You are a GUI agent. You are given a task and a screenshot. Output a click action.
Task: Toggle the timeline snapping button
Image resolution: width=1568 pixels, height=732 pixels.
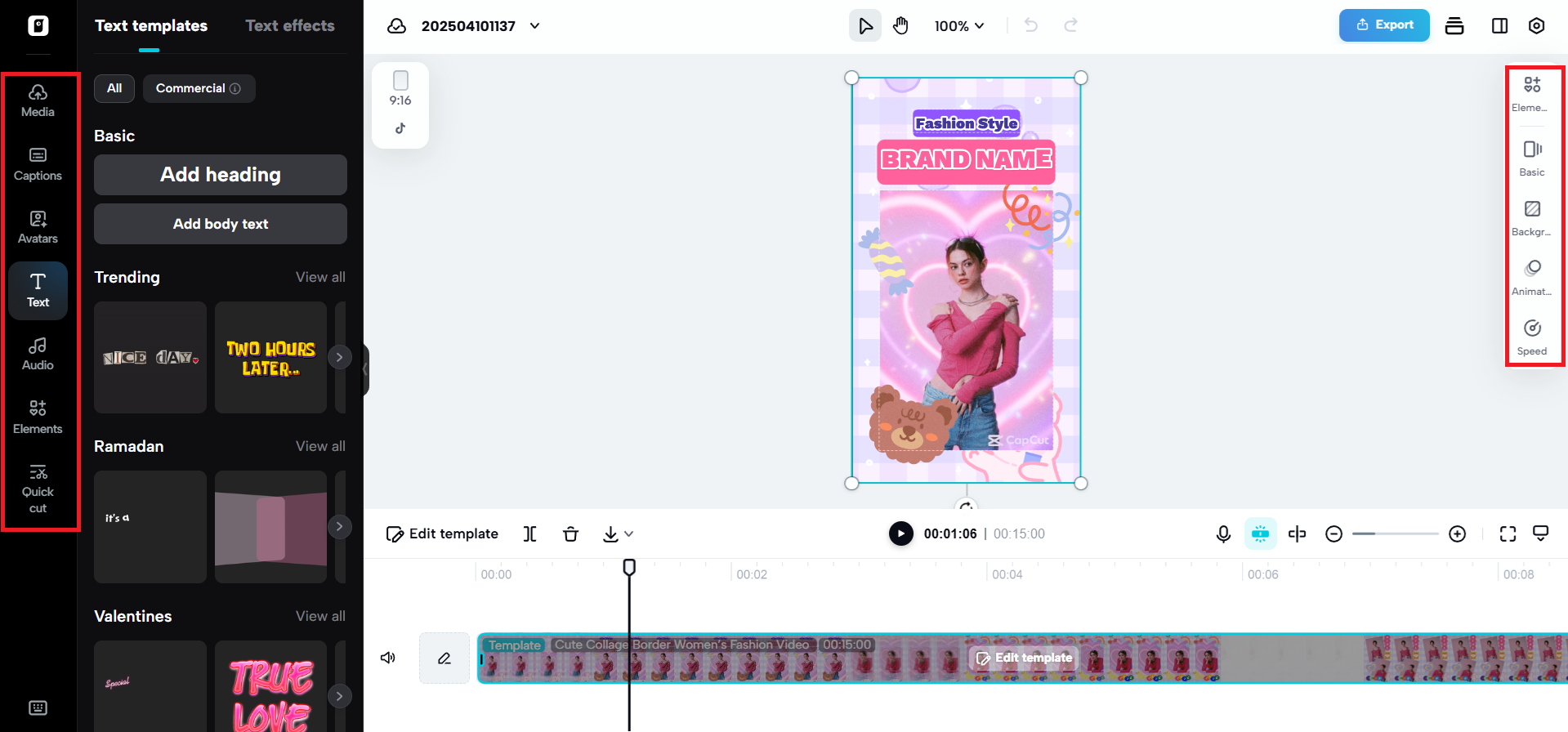pos(1260,534)
